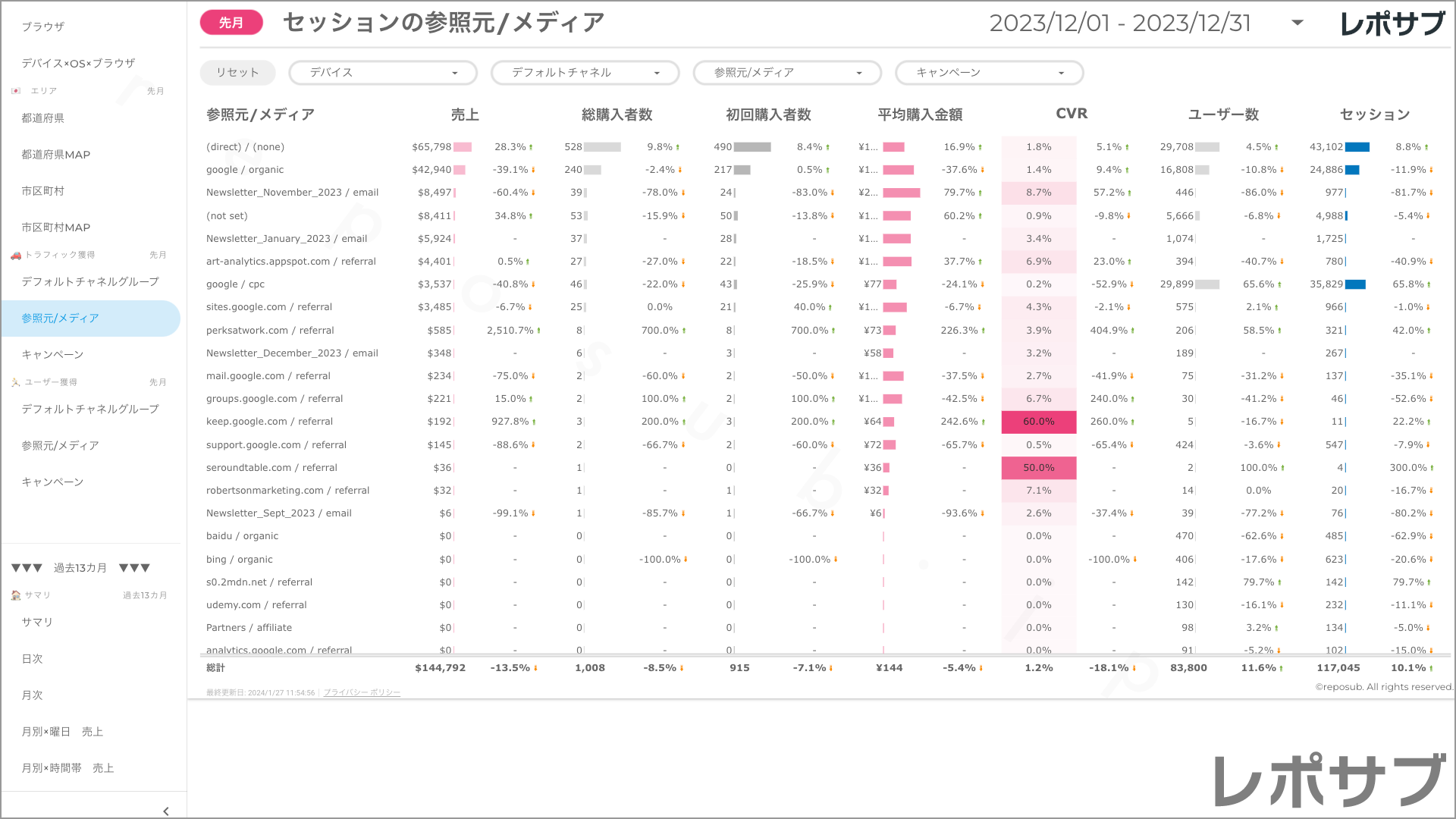Click the dark pink 60.0% CVR cell

coord(1038,422)
